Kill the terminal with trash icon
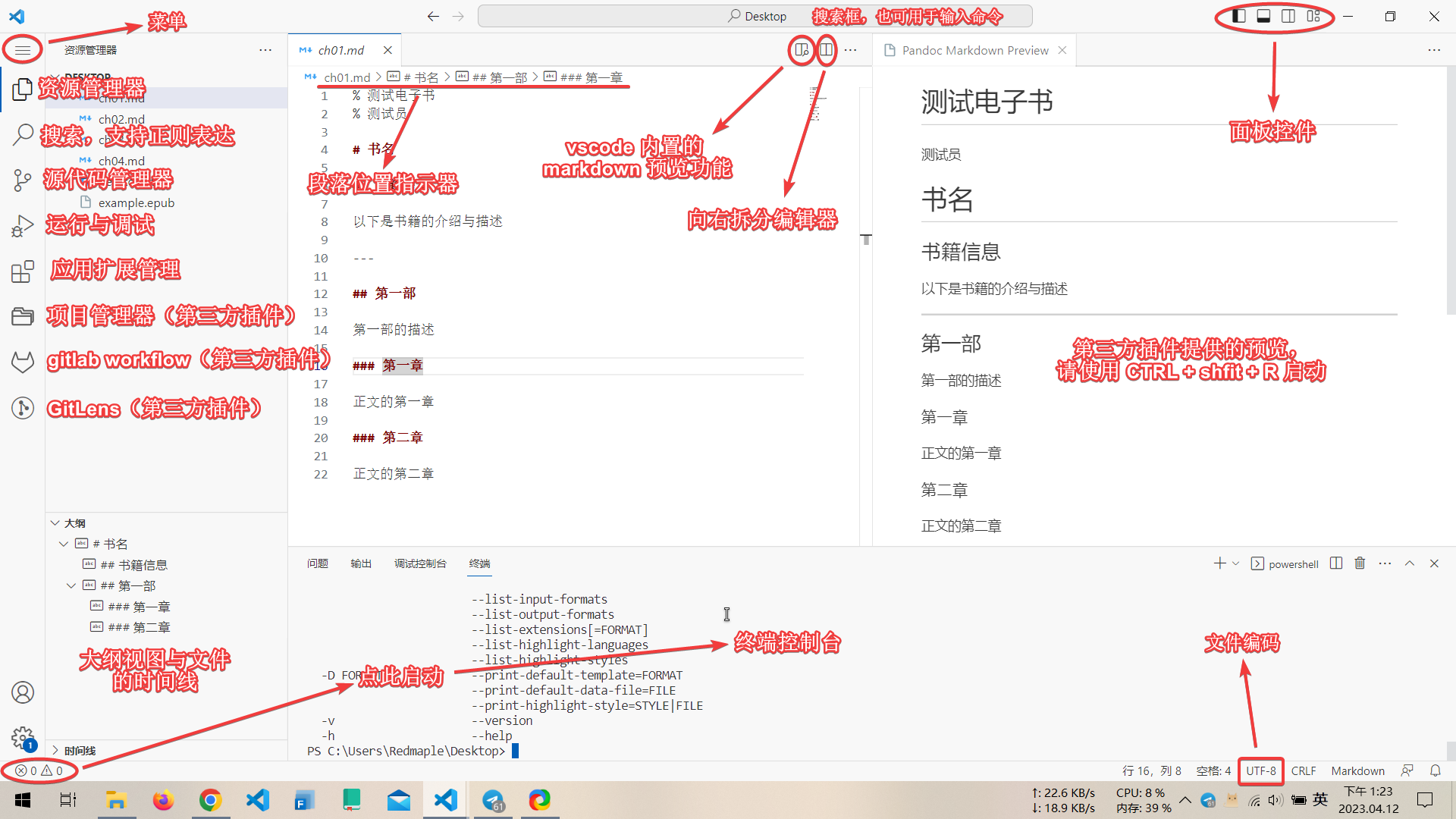1456x819 pixels. tap(1360, 563)
